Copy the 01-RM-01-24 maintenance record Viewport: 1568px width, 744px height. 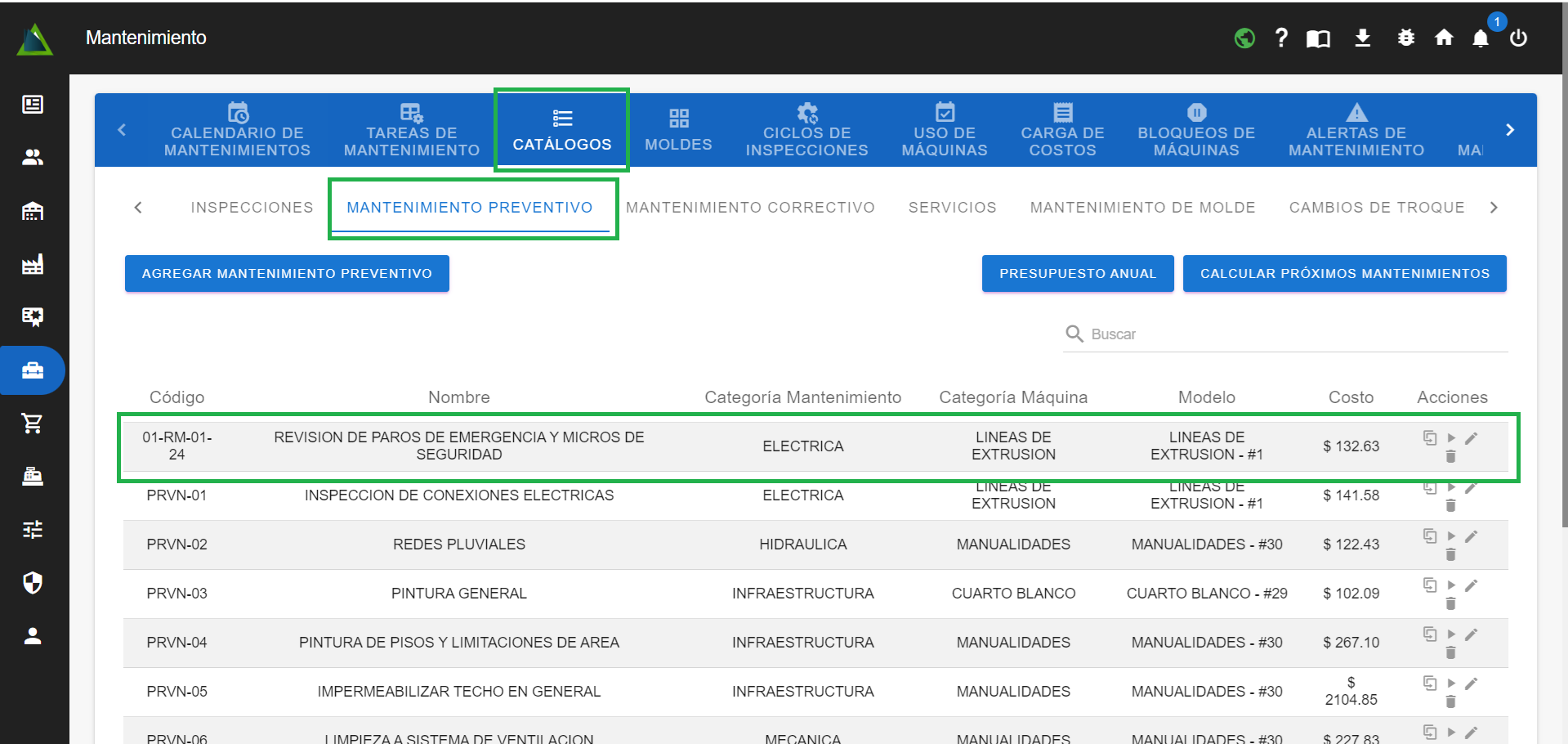[x=1429, y=437]
